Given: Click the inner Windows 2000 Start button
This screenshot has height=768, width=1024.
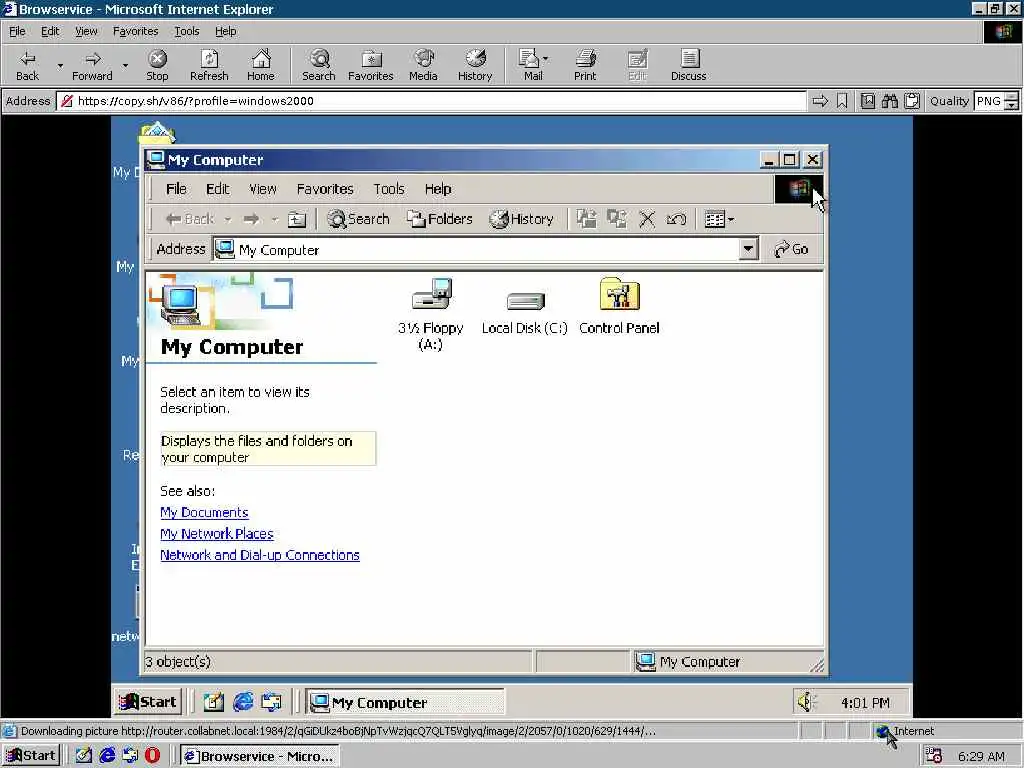Looking at the screenshot, I should (x=148, y=702).
